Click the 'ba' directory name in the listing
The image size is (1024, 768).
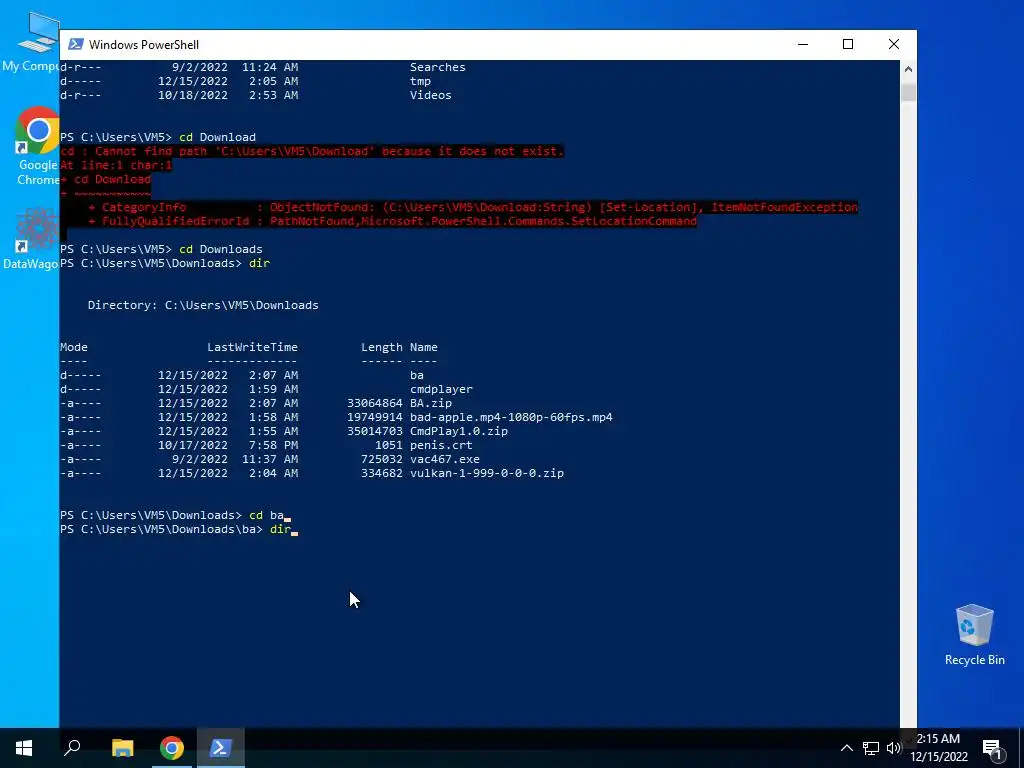tap(417, 375)
